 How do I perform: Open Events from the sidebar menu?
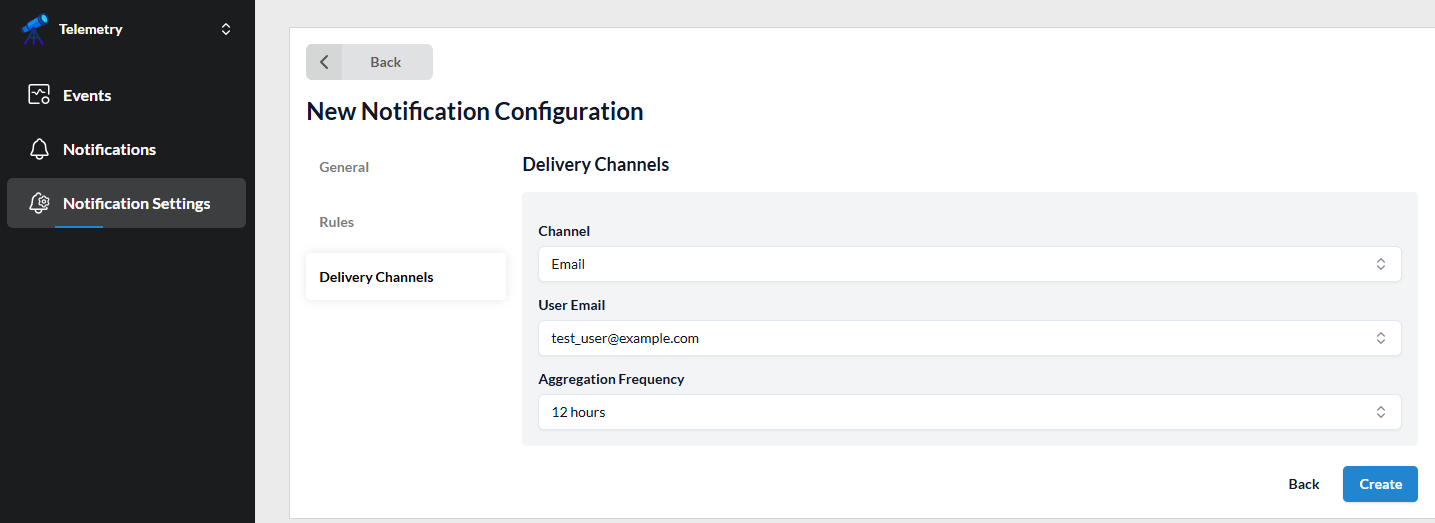(87, 96)
